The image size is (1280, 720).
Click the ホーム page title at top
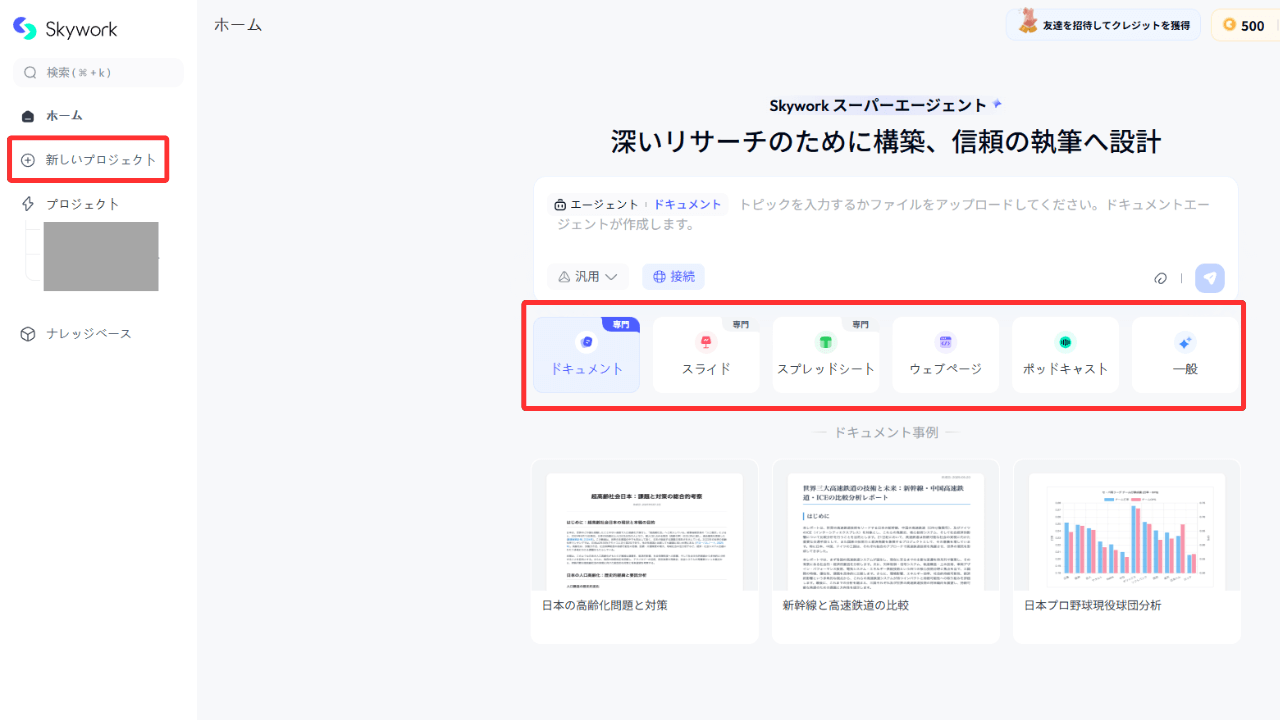[238, 25]
